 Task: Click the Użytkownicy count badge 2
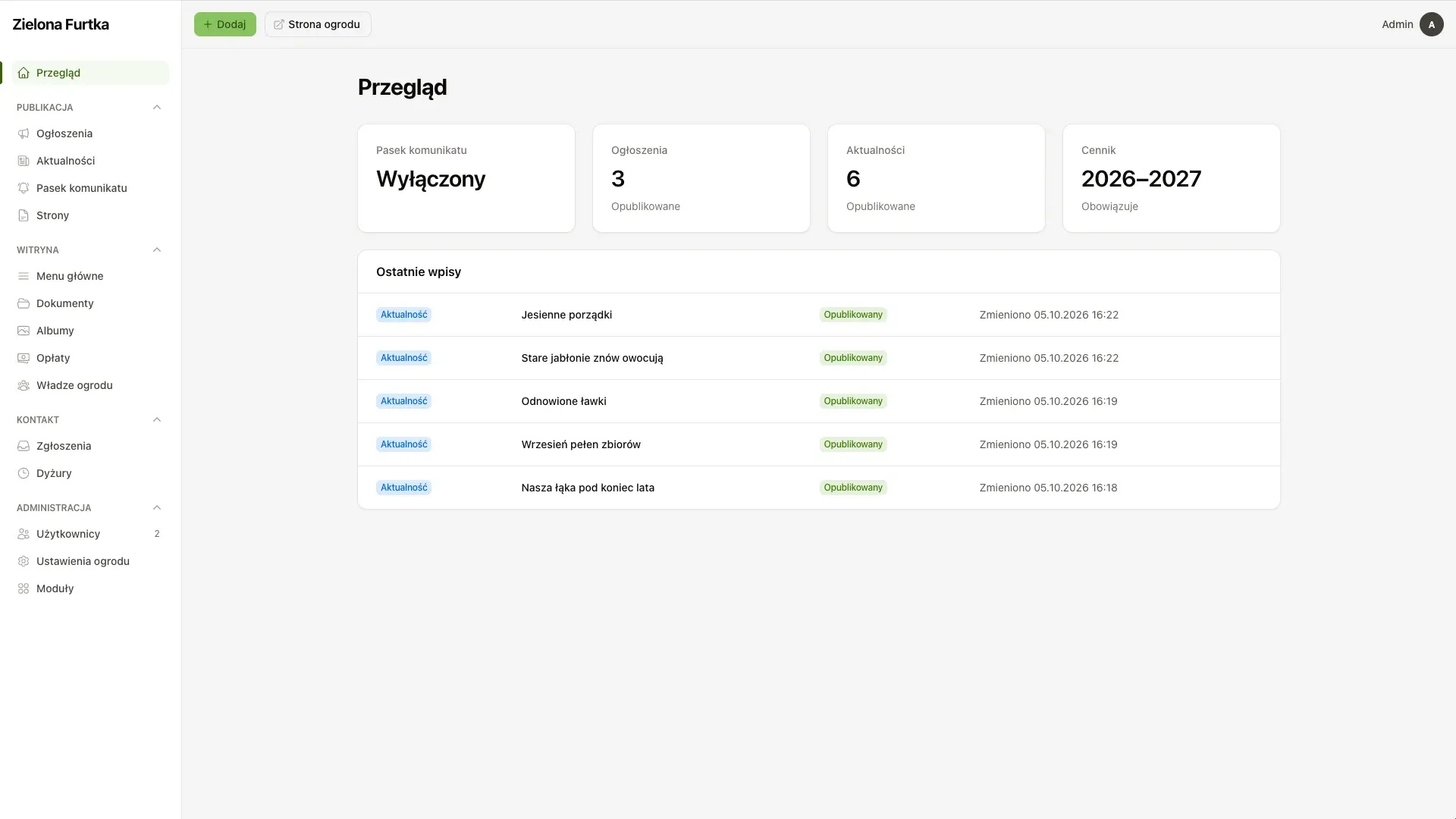click(157, 534)
